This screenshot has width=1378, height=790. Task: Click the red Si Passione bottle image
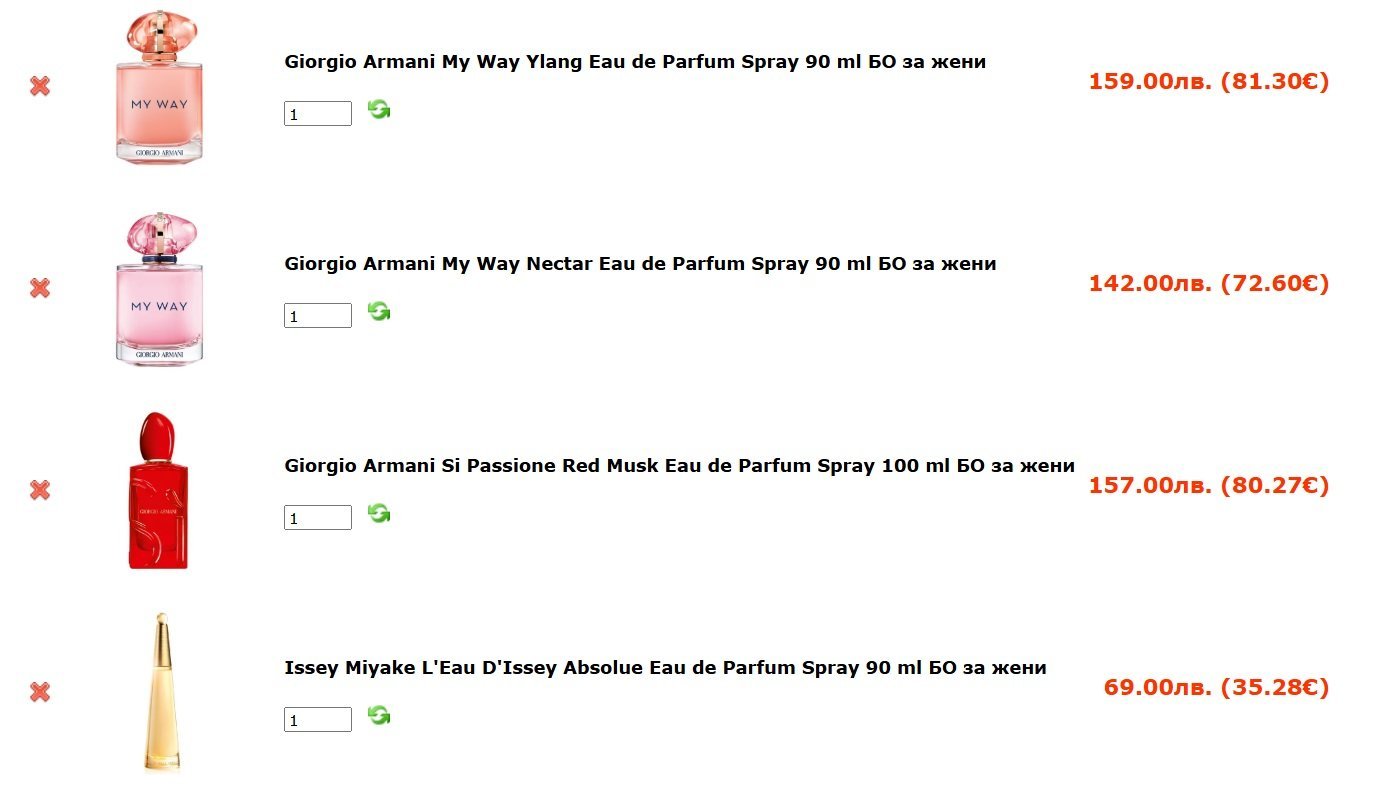click(x=158, y=490)
